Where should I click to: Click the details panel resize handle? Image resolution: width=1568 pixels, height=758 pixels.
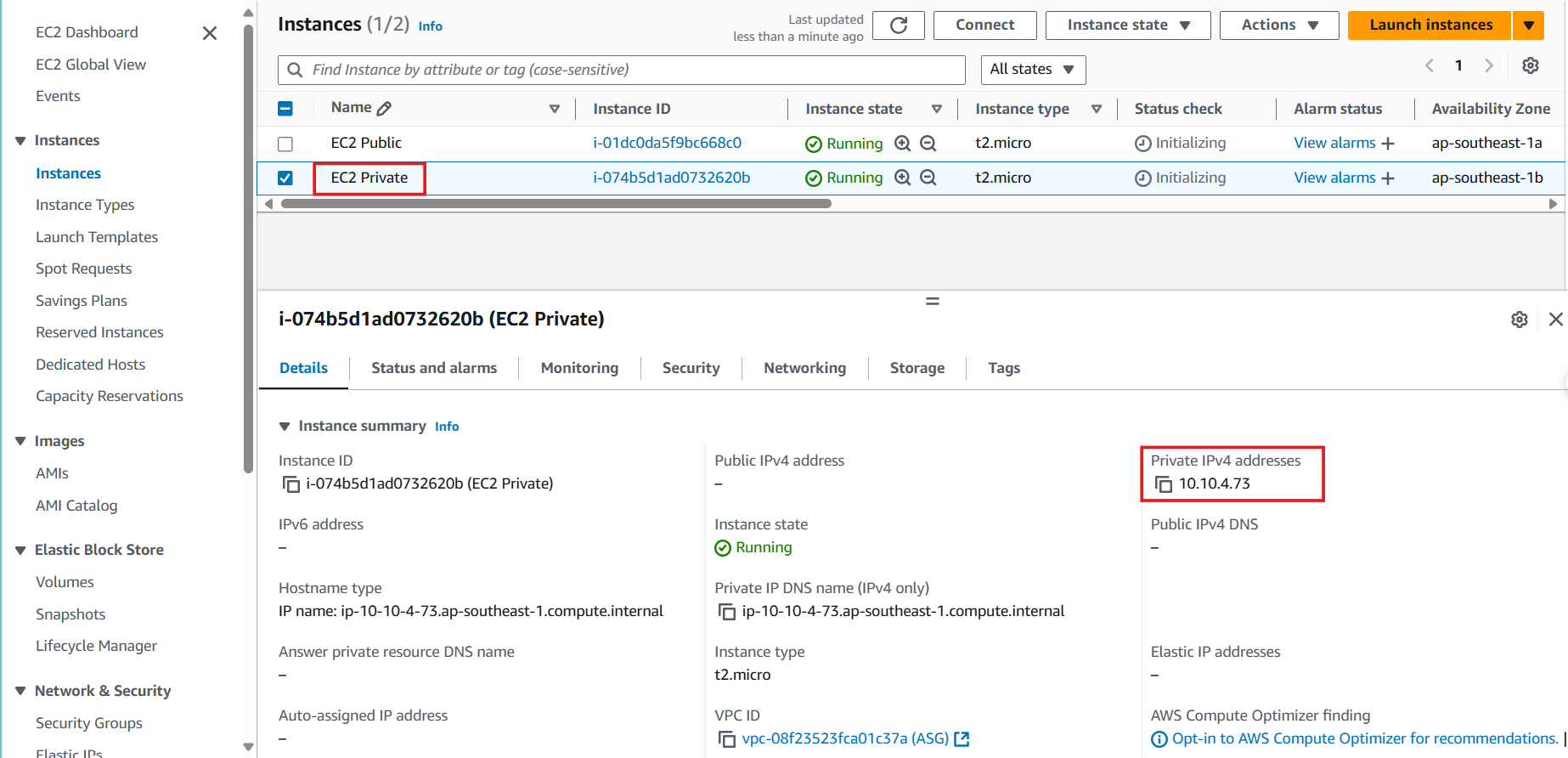pos(933,301)
